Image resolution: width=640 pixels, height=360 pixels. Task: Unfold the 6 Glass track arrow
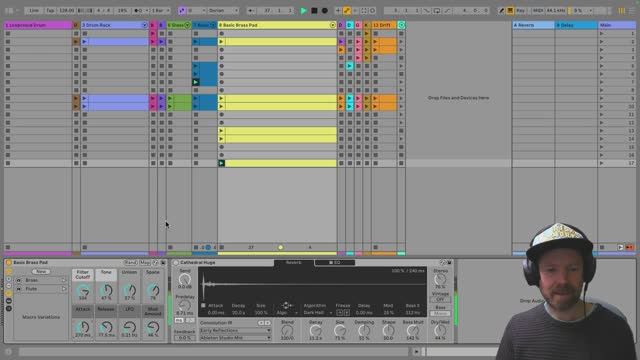pyautogui.click(x=187, y=25)
